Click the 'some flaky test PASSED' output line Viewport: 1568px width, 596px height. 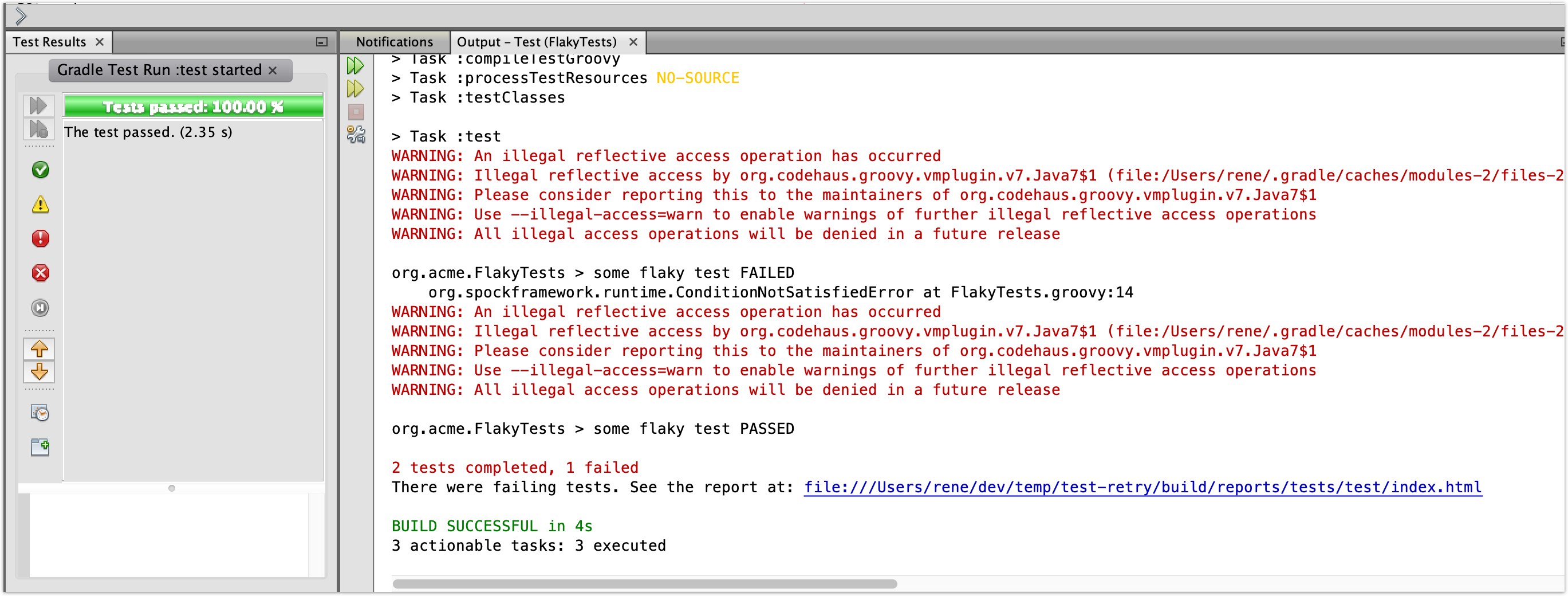(x=592, y=429)
